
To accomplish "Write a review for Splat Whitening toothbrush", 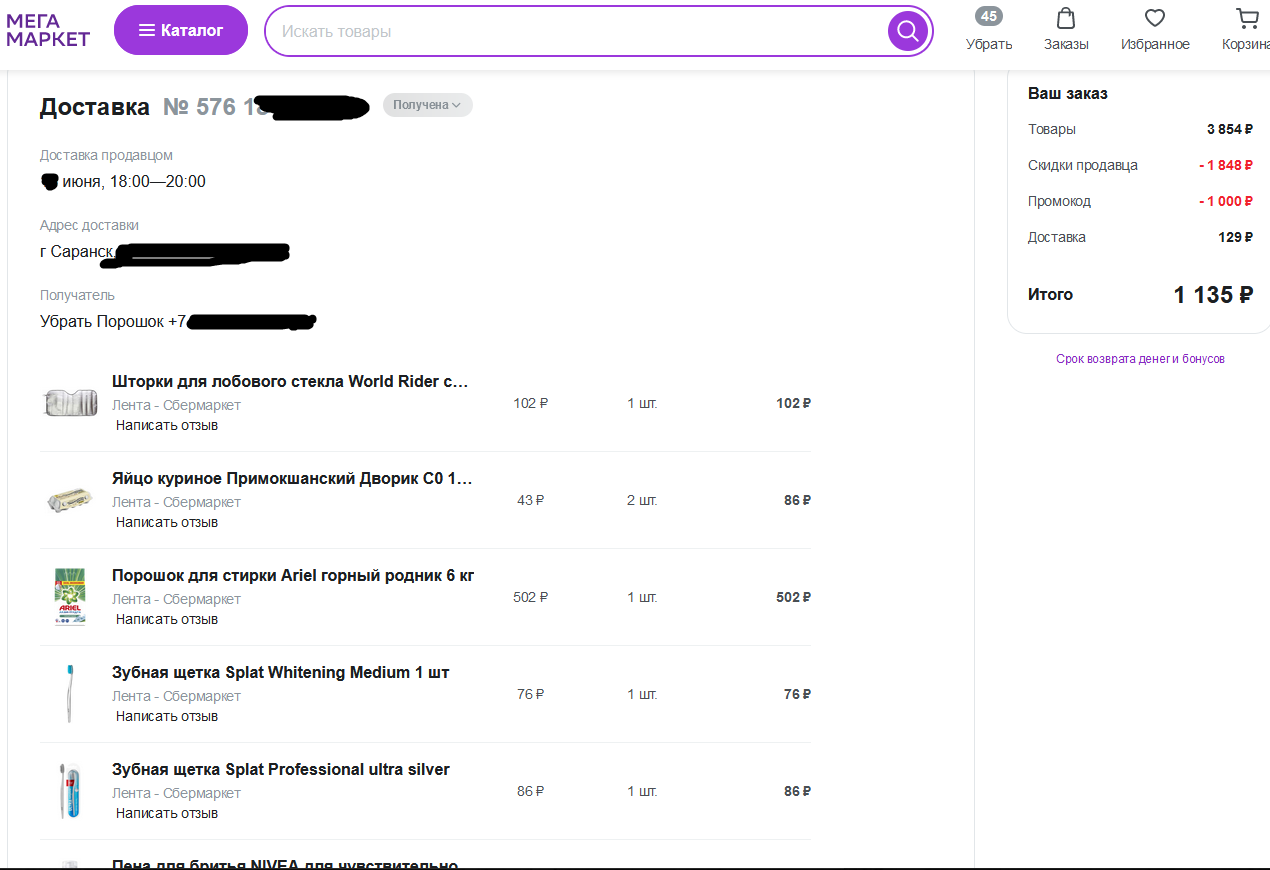I will 167,716.
